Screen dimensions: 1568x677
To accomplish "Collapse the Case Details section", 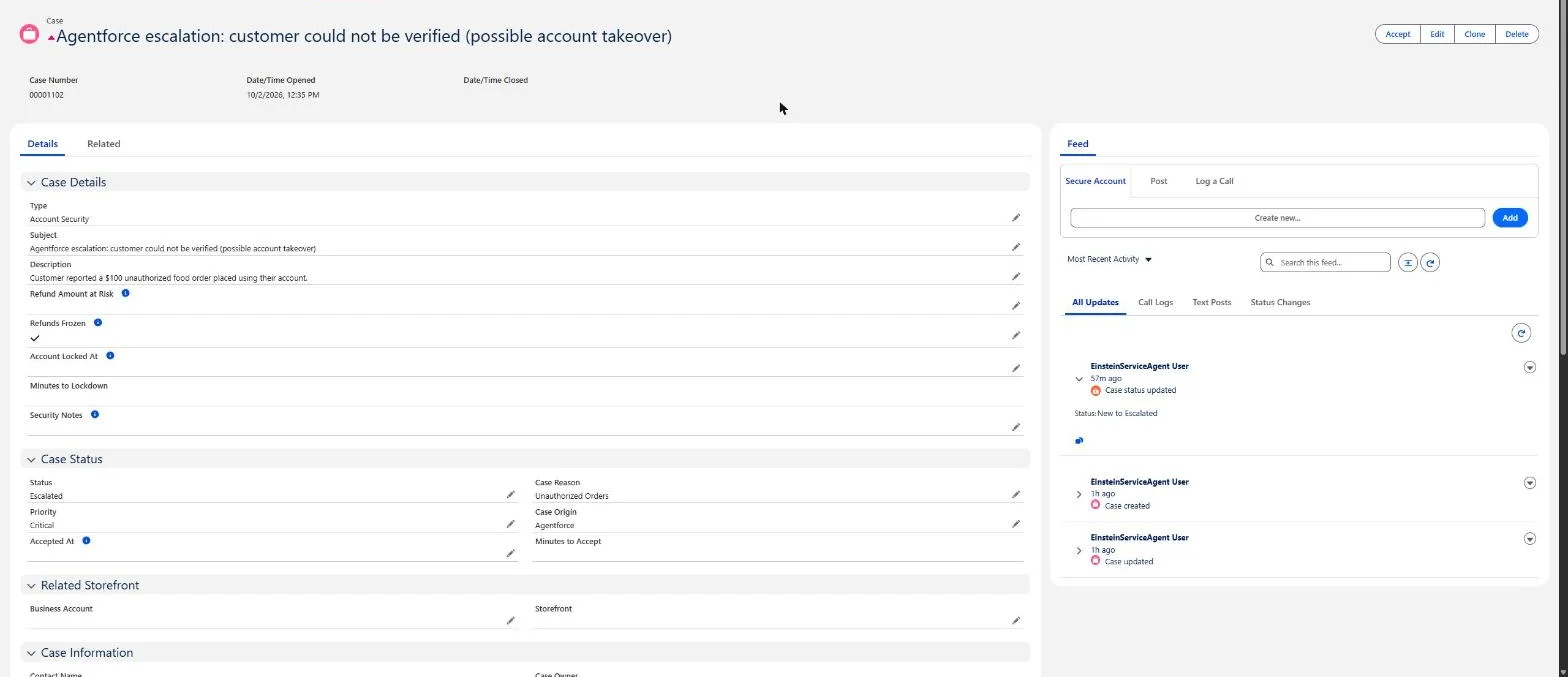I will 31,183.
